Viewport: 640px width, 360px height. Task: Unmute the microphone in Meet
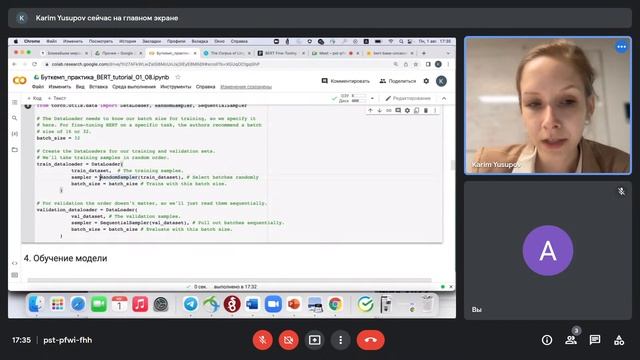click(262, 340)
